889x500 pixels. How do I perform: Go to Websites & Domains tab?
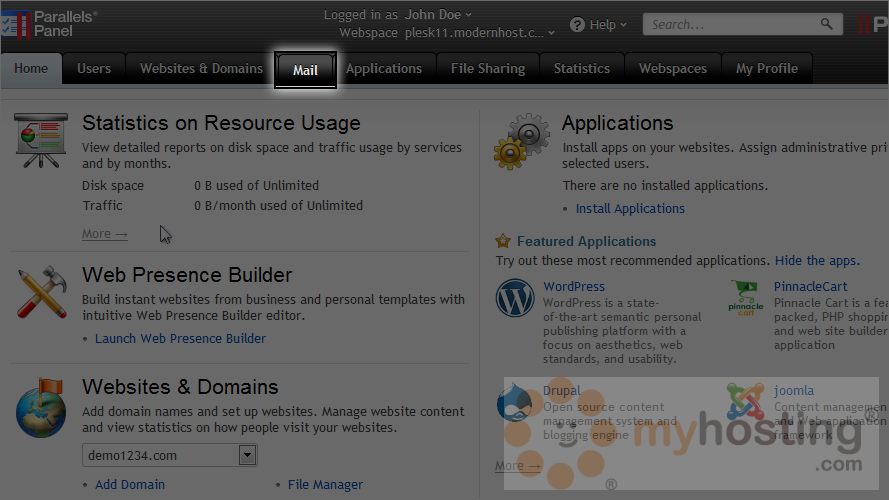201,69
